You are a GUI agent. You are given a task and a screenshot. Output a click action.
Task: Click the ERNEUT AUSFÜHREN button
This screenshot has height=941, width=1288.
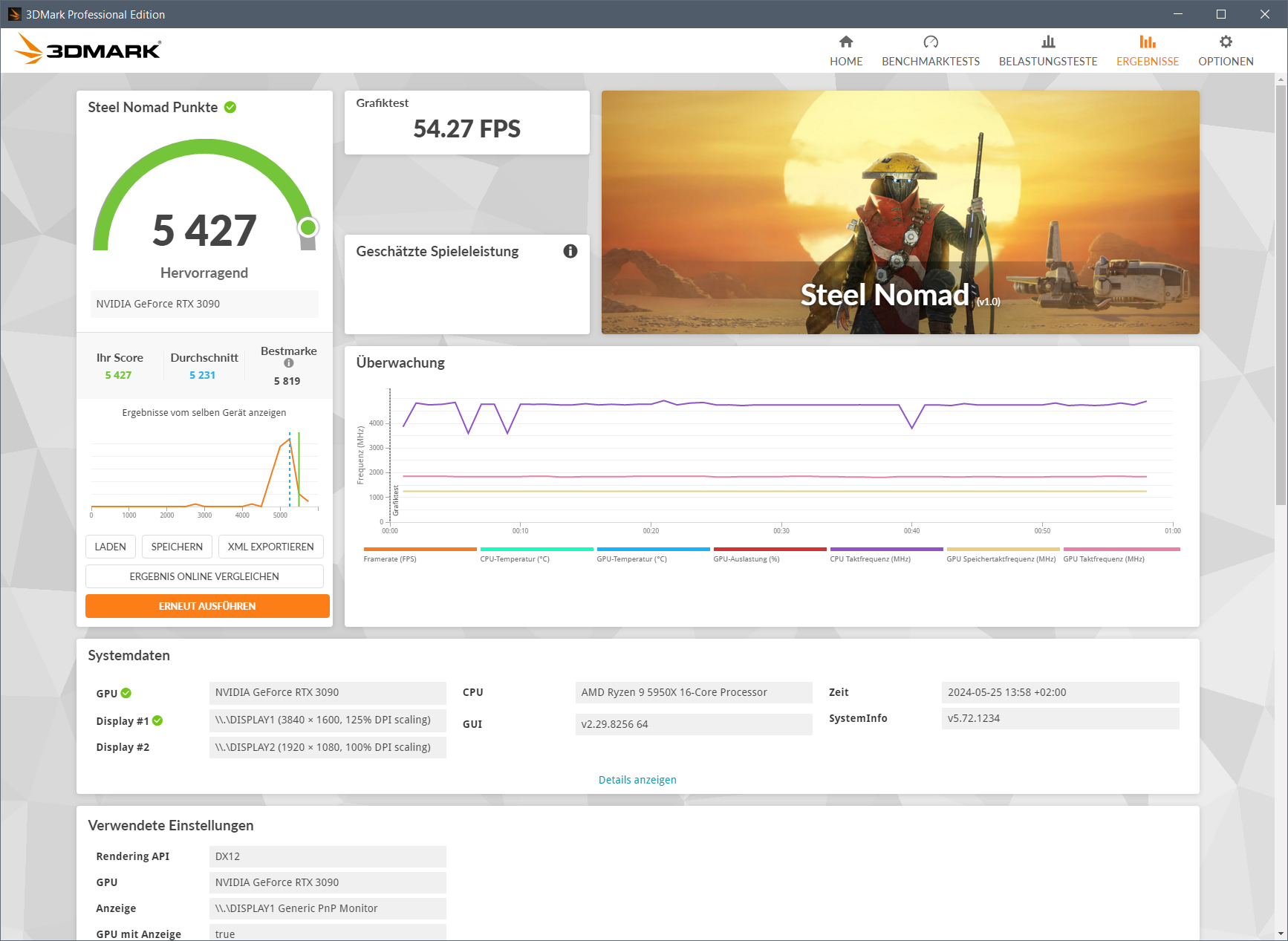[207, 605]
